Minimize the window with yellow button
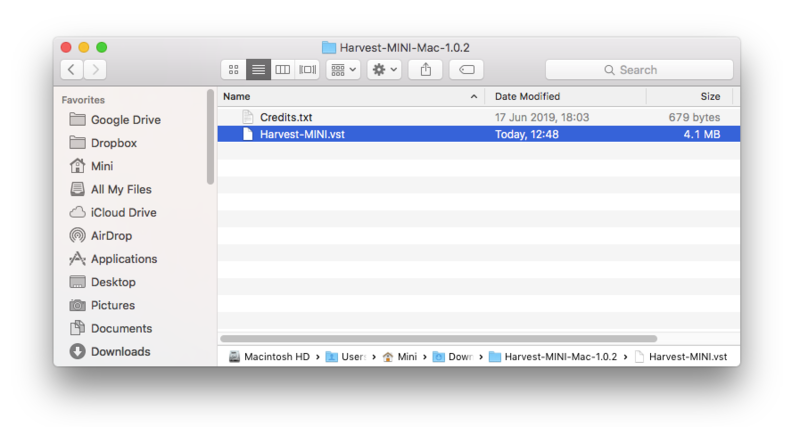 tap(84, 47)
